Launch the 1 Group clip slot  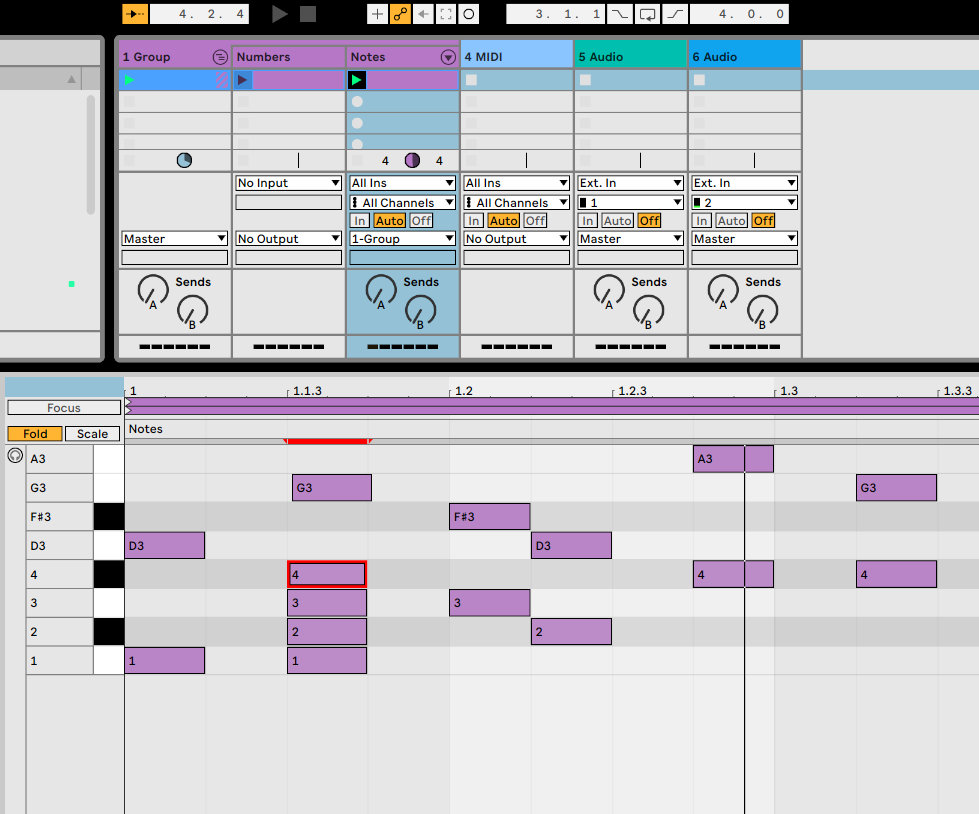coord(129,80)
